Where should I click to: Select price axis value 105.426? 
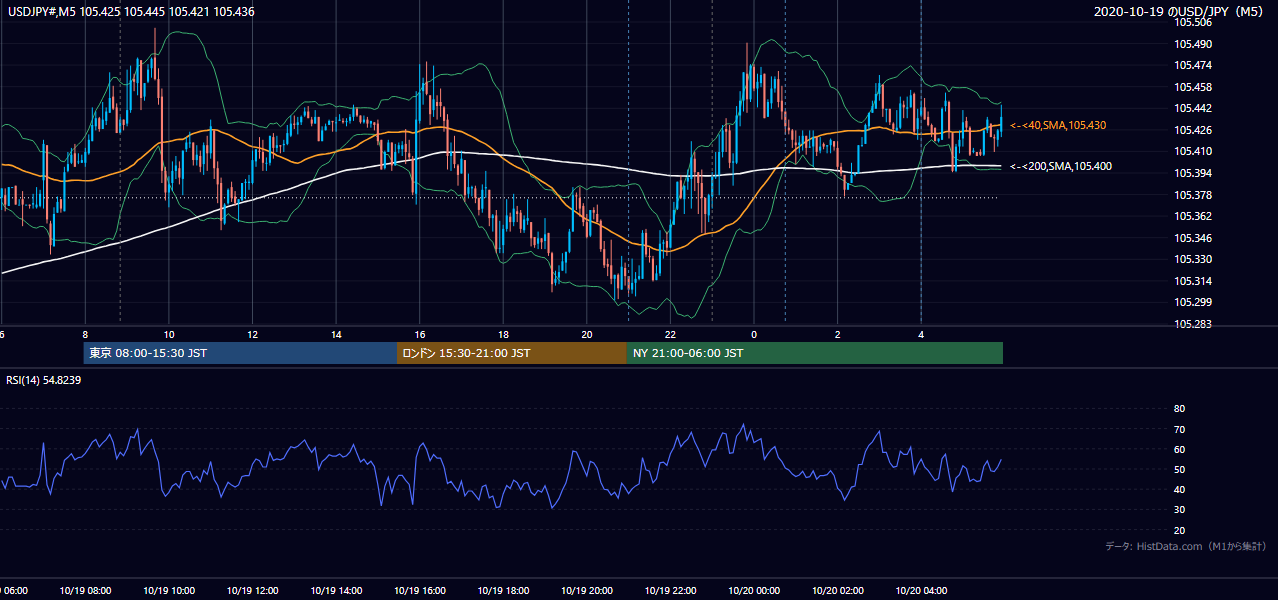pyautogui.click(x=1193, y=130)
